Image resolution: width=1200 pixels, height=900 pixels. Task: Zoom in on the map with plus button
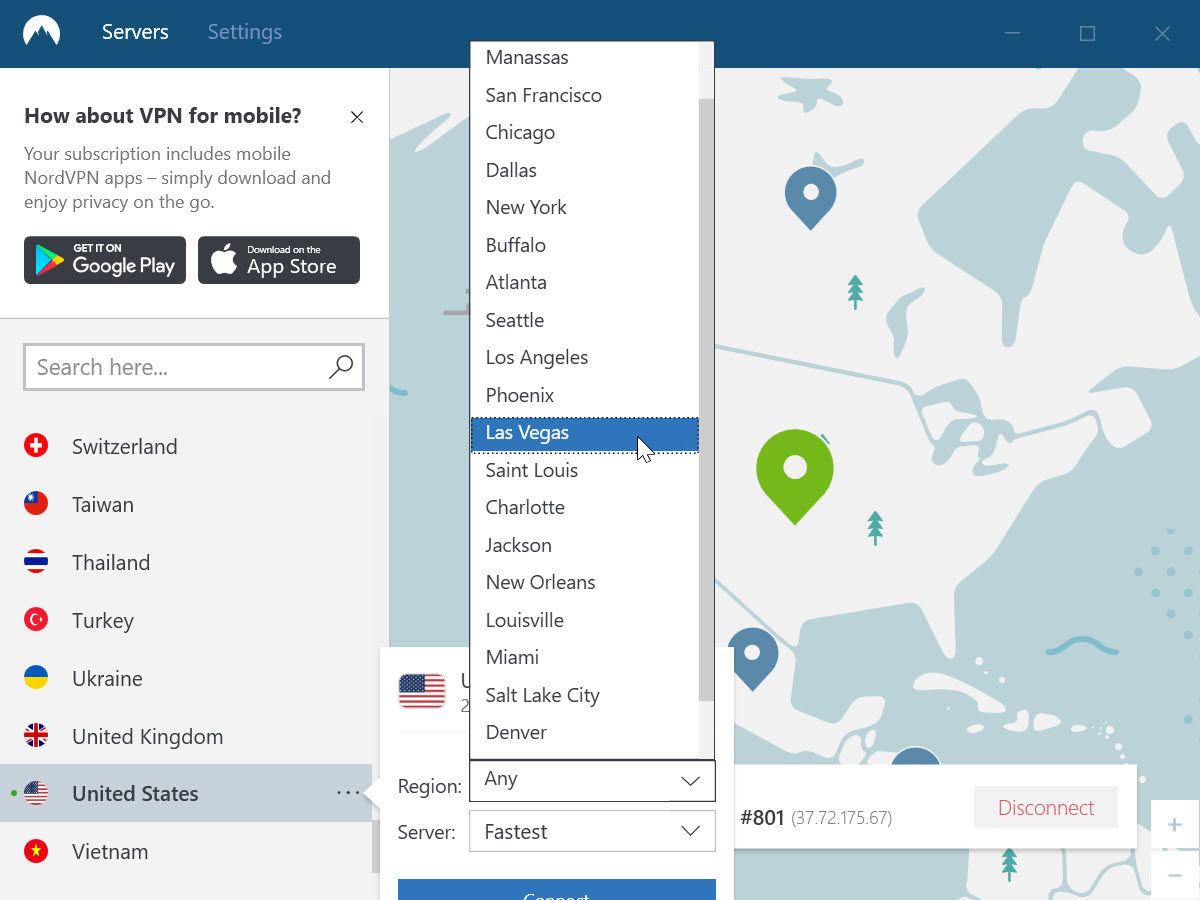click(x=1175, y=825)
